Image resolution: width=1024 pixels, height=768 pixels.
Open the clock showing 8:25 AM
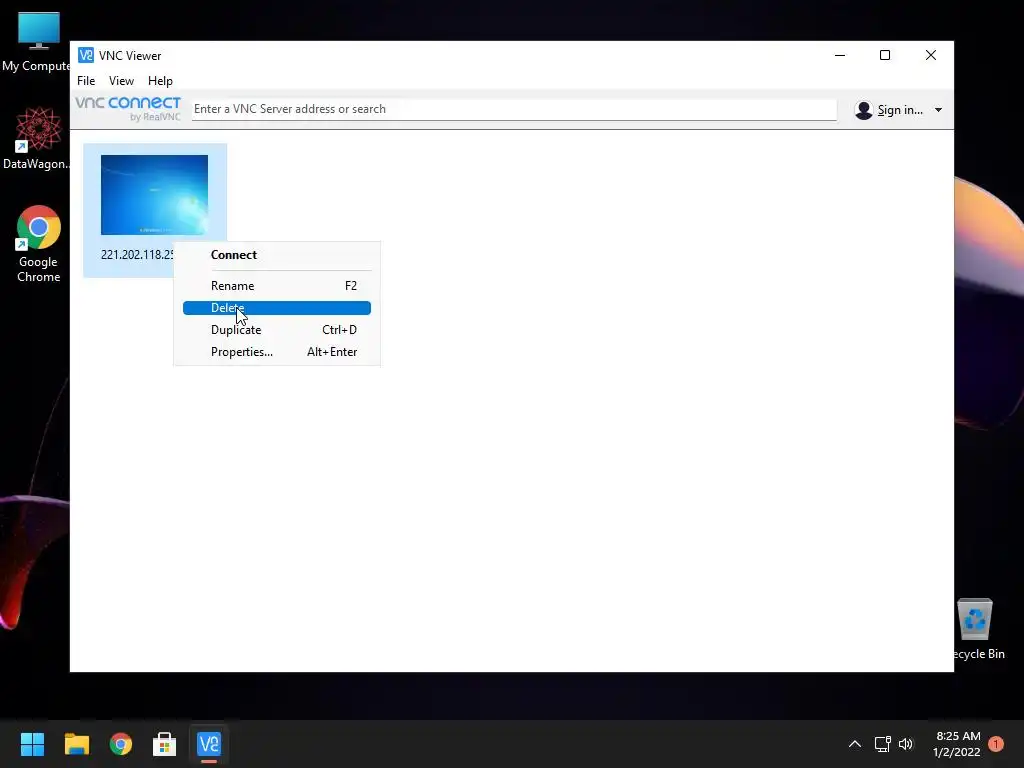957,744
